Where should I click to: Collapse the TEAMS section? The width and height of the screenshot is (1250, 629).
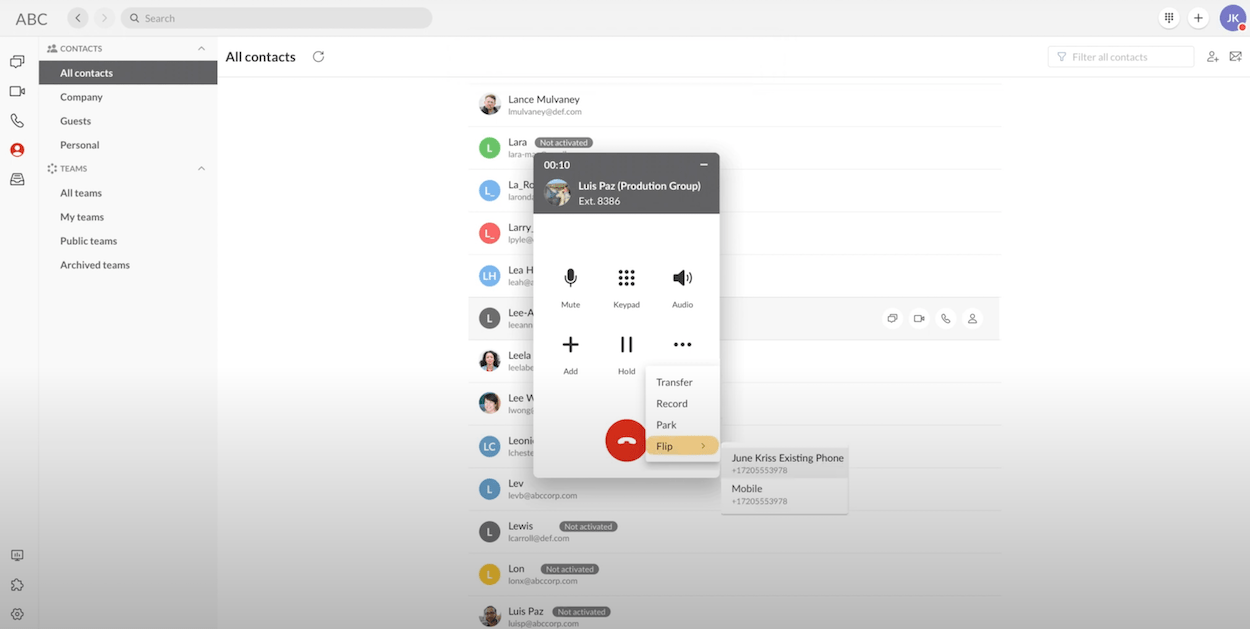click(201, 168)
